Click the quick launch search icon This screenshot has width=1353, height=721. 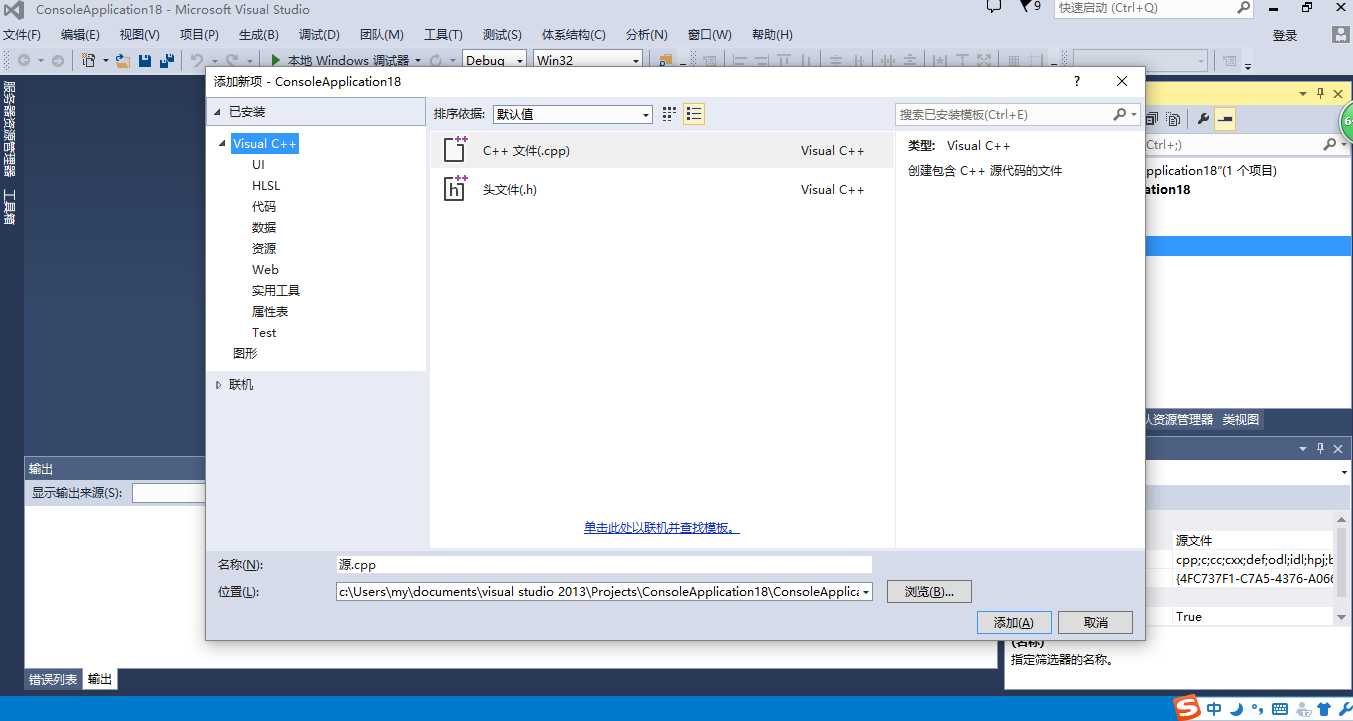[1243, 8]
